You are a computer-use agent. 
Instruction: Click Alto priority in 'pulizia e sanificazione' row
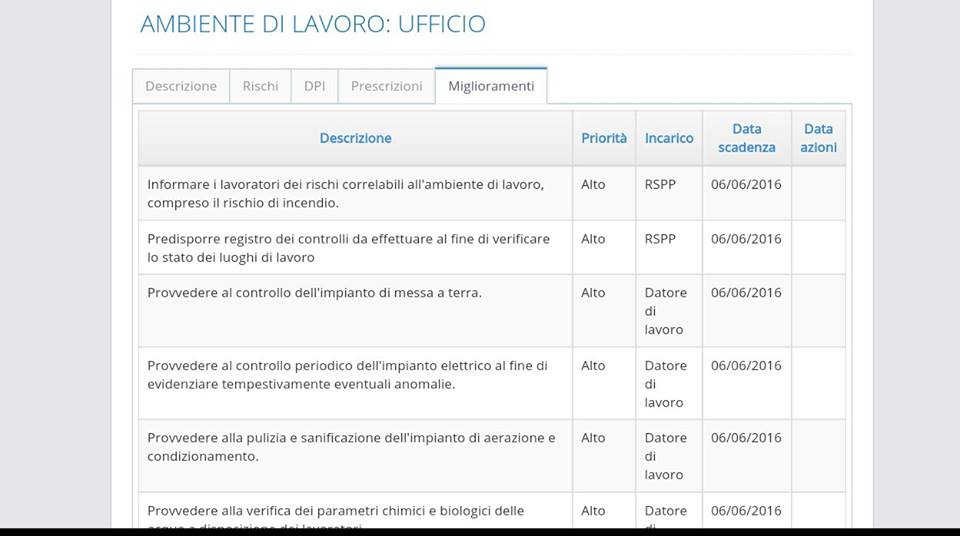(593, 438)
